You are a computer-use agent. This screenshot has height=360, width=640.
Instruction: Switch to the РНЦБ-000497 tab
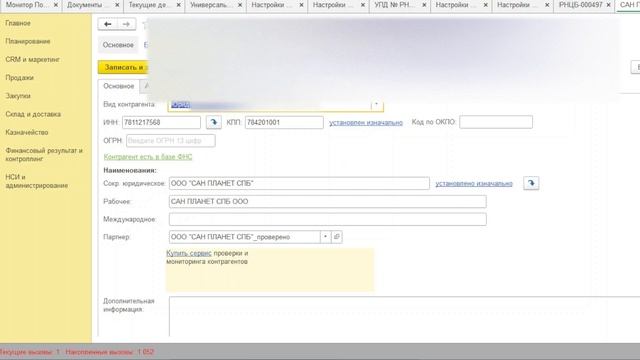click(x=580, y=5)
